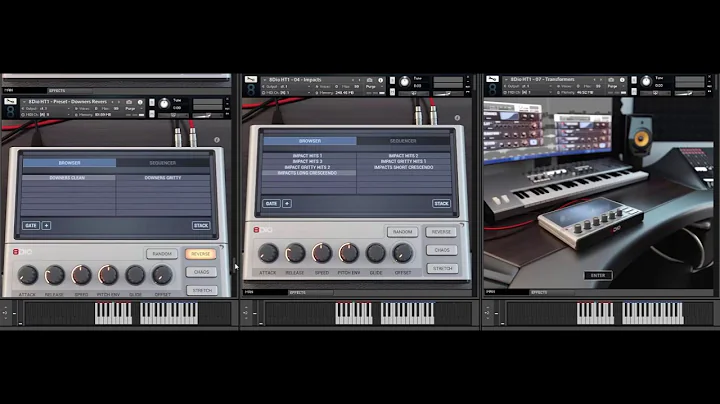Go to next preset arrow in Downers header

click(x=119, y=102)
